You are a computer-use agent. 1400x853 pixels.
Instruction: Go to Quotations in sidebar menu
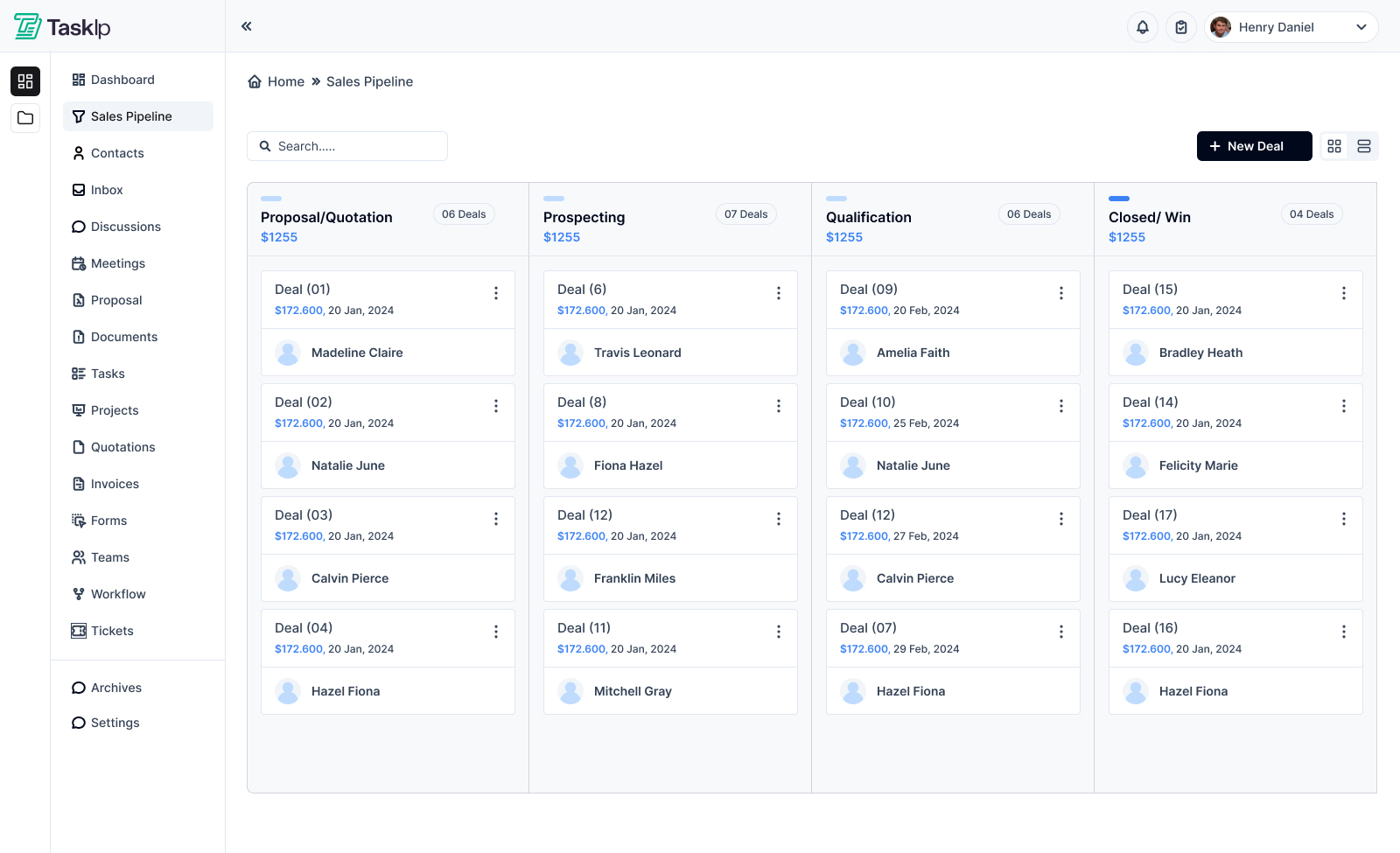pyautogui.click(x=122, y=447)
